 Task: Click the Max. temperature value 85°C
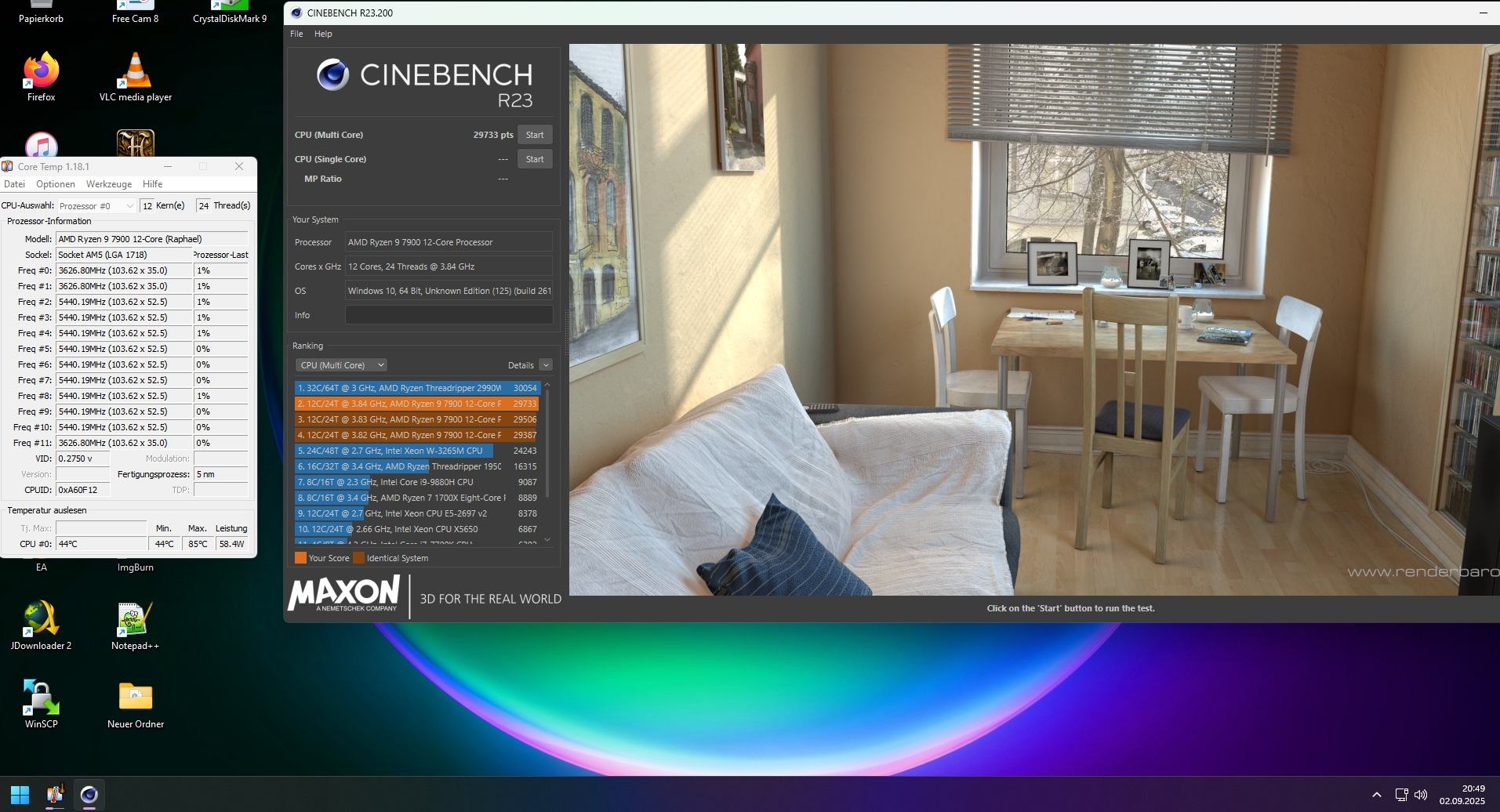coord(198,544)
